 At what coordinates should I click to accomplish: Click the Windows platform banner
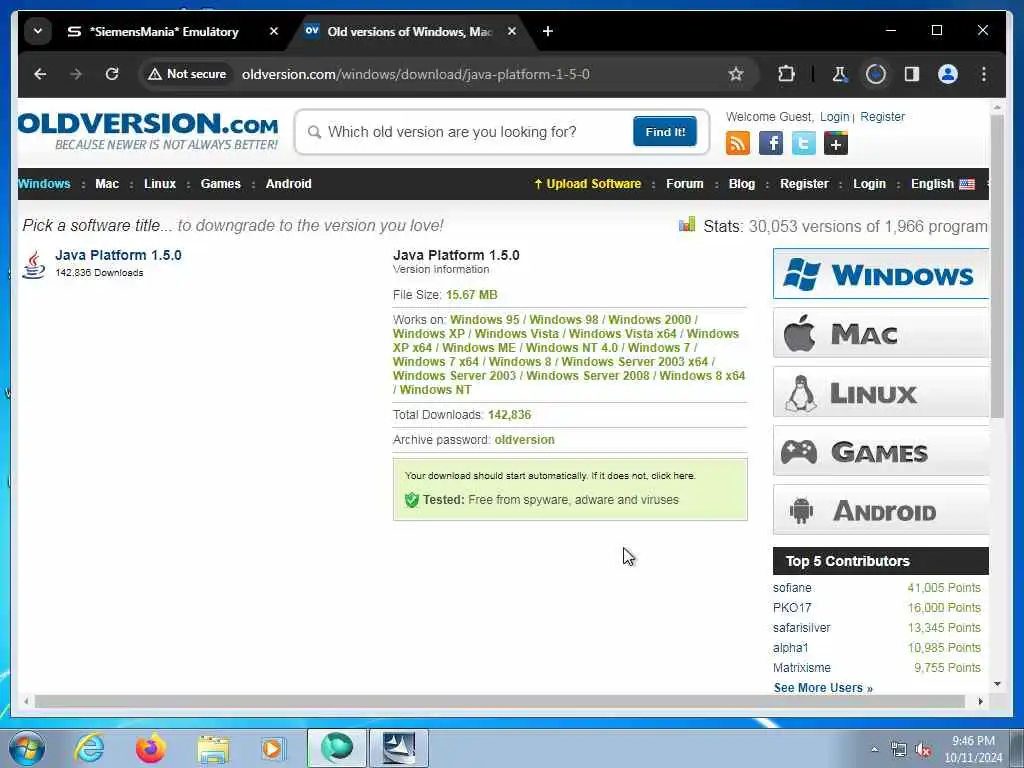[x=880, y=274]
